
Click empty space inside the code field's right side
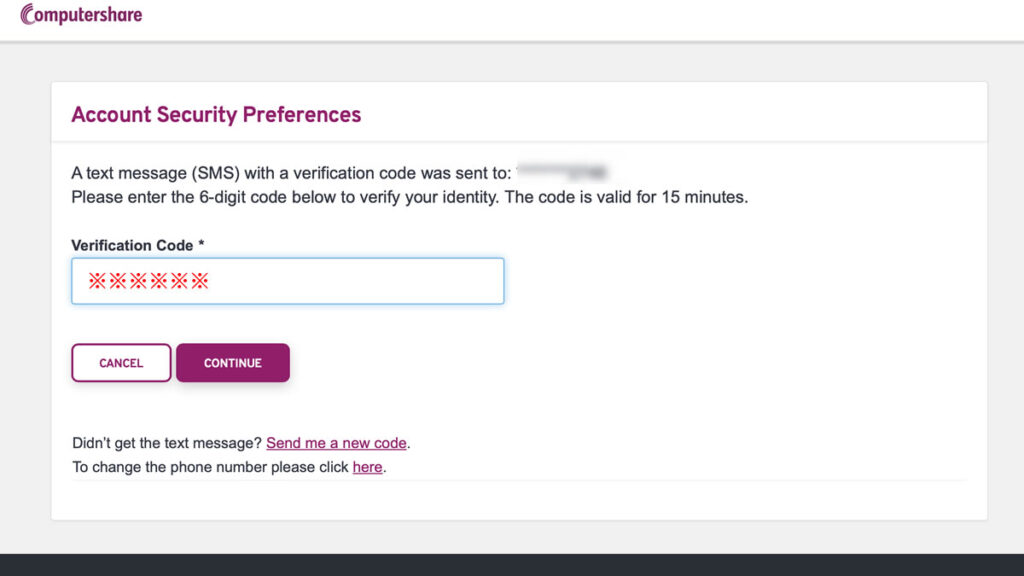[x=392, y=281]
